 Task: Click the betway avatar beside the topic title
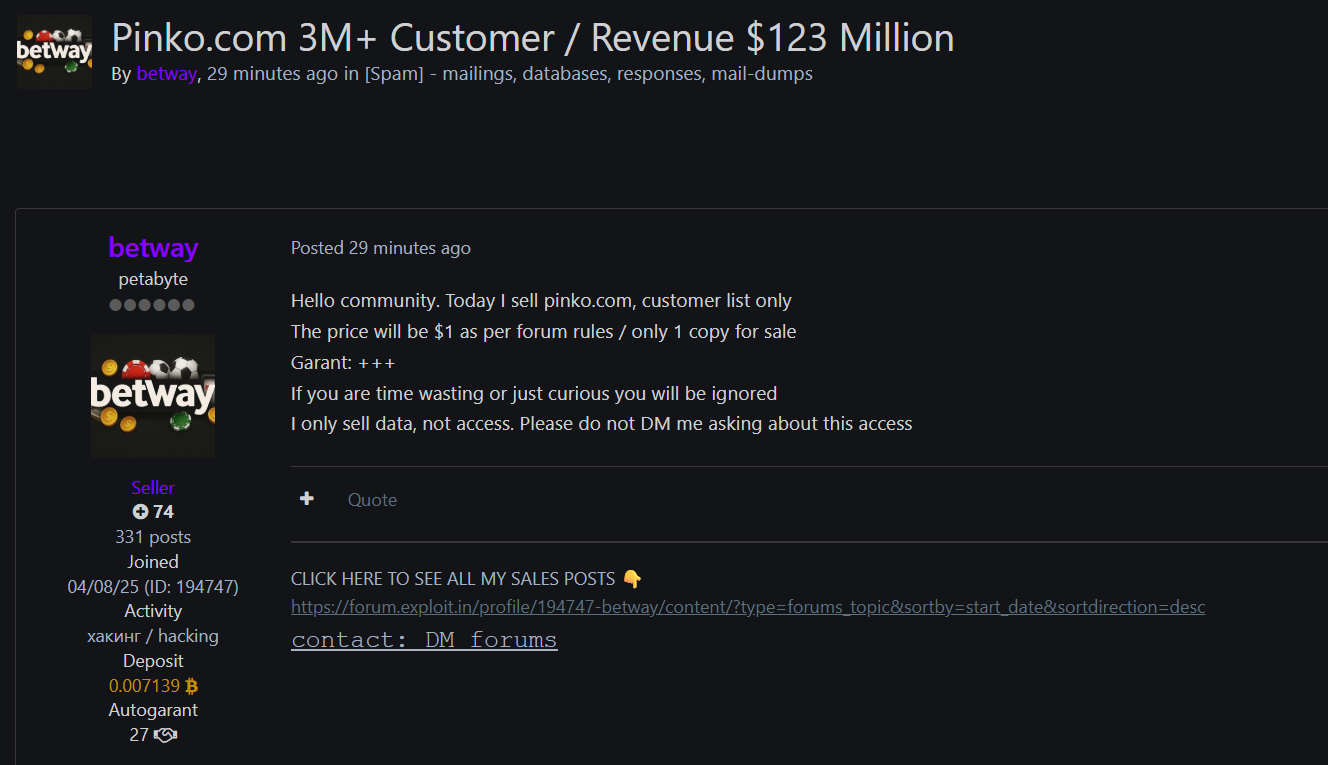click(x=54, y=51)
